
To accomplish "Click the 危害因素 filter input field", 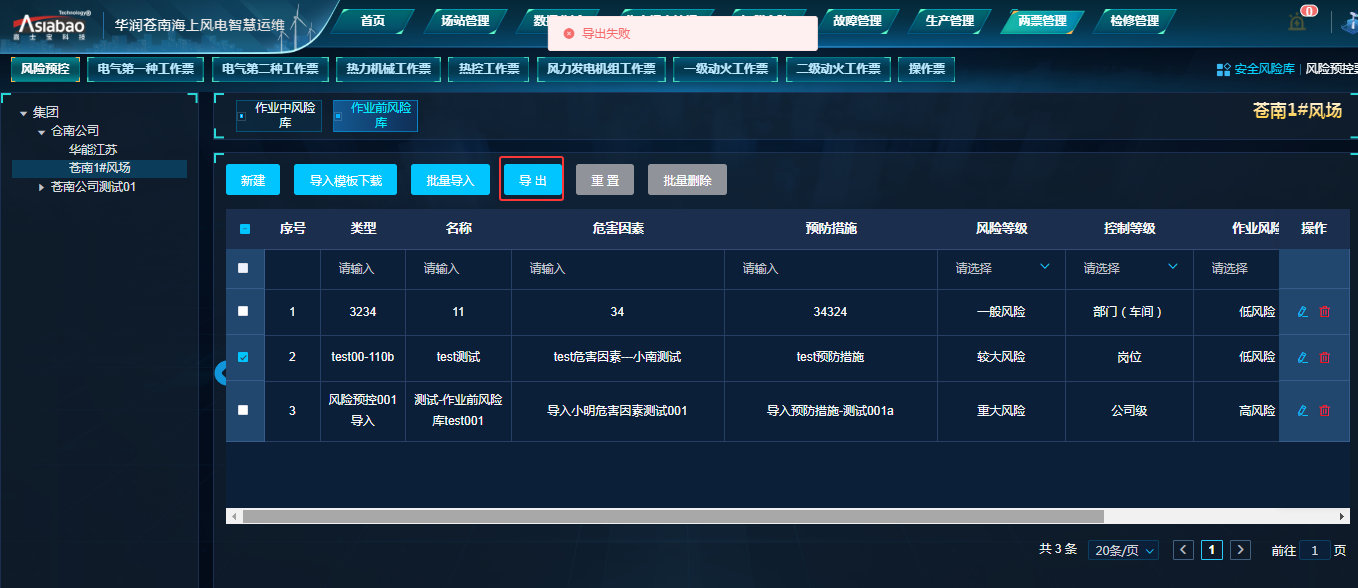I will [x=617, y=269].
